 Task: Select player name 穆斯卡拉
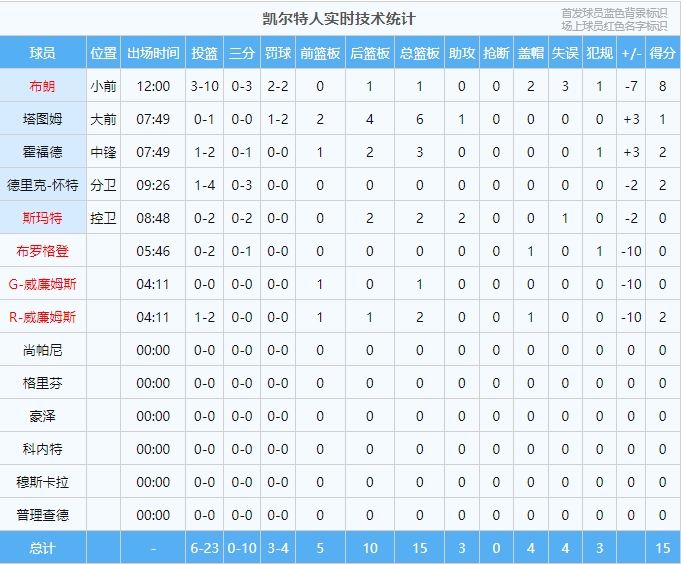click(43, 482)
